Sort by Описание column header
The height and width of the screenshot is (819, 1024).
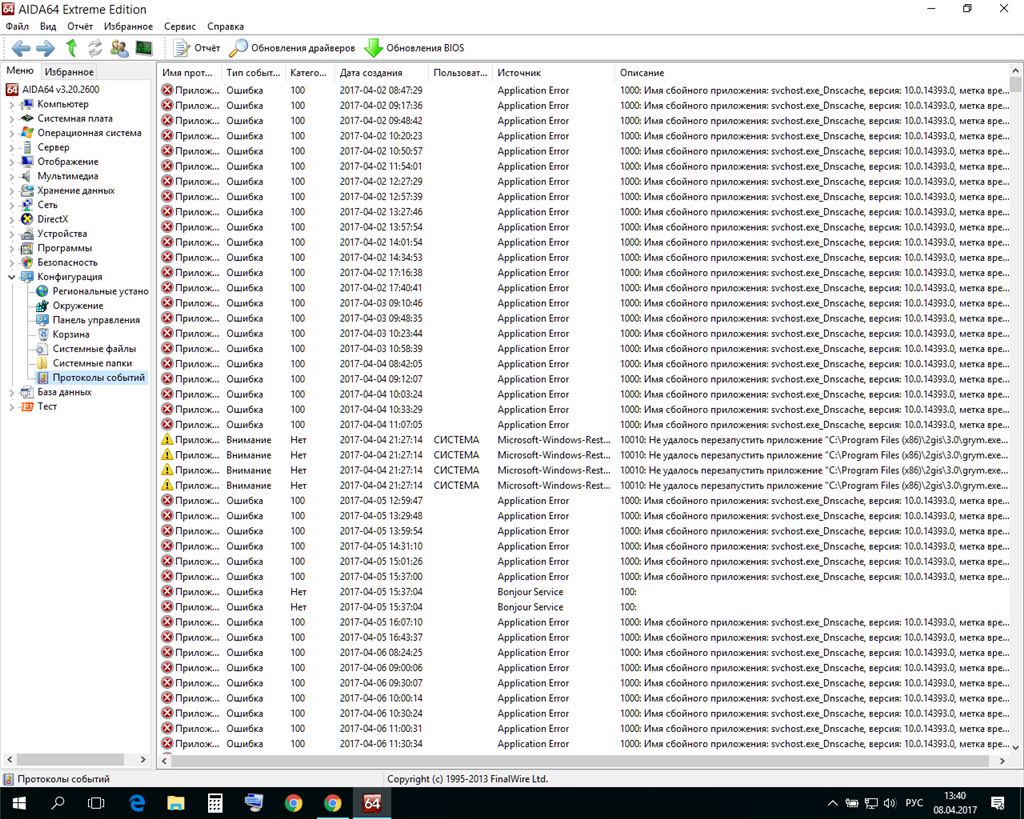(x=812, y=72)
